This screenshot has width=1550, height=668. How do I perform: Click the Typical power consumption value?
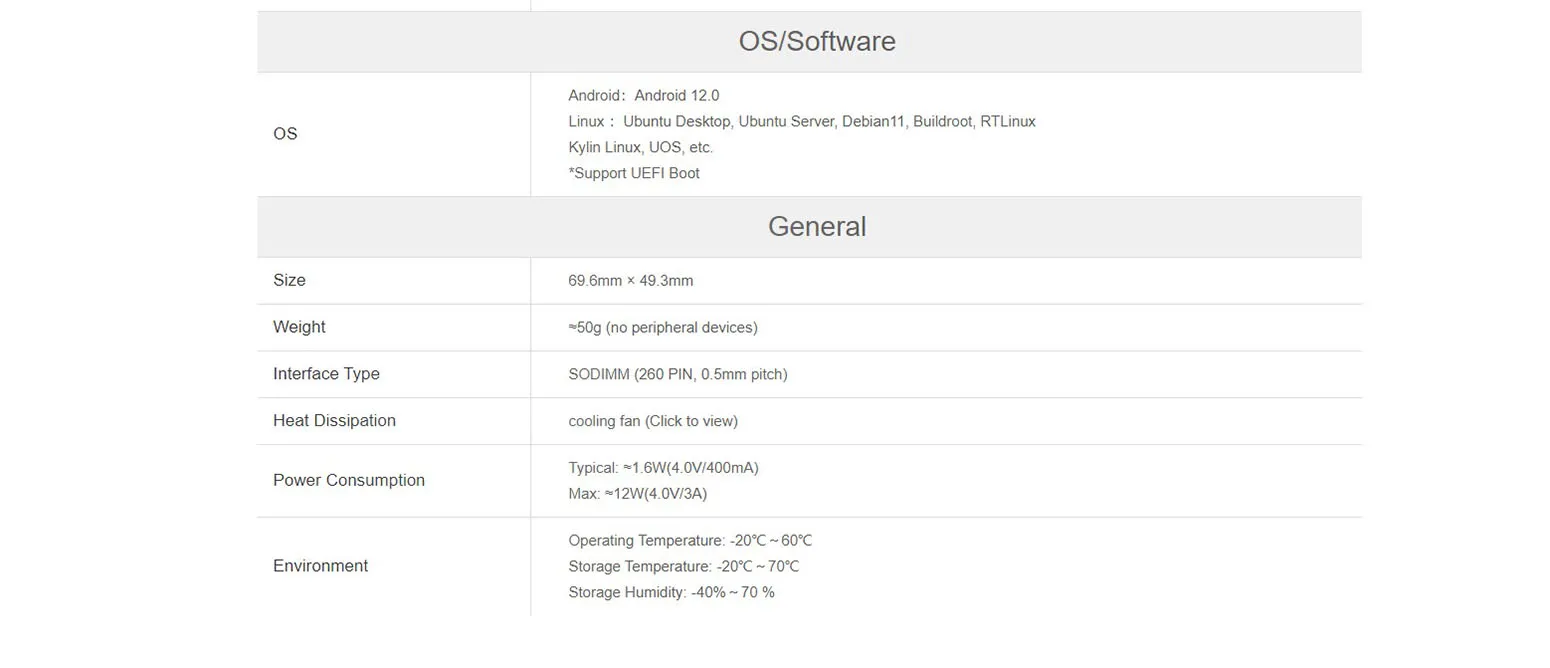pyautogui.click(x=663, y=468)
